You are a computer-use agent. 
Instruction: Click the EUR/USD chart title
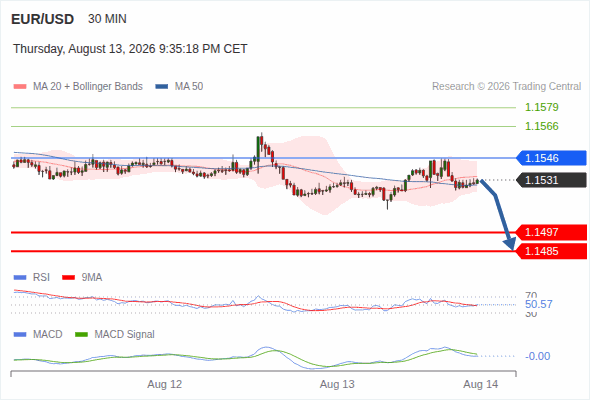43,19
